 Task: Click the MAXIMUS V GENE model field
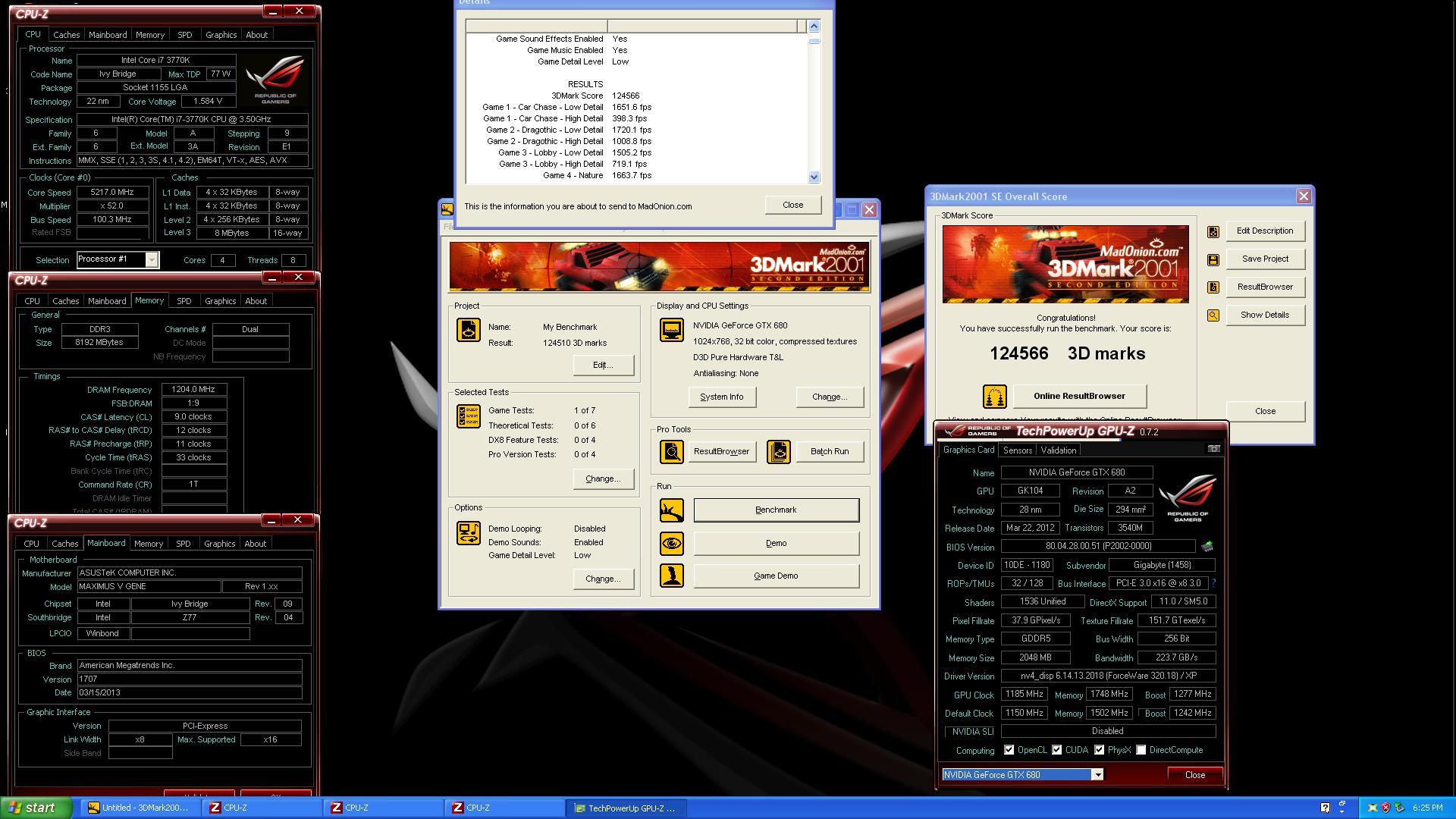tap(149, 587)
